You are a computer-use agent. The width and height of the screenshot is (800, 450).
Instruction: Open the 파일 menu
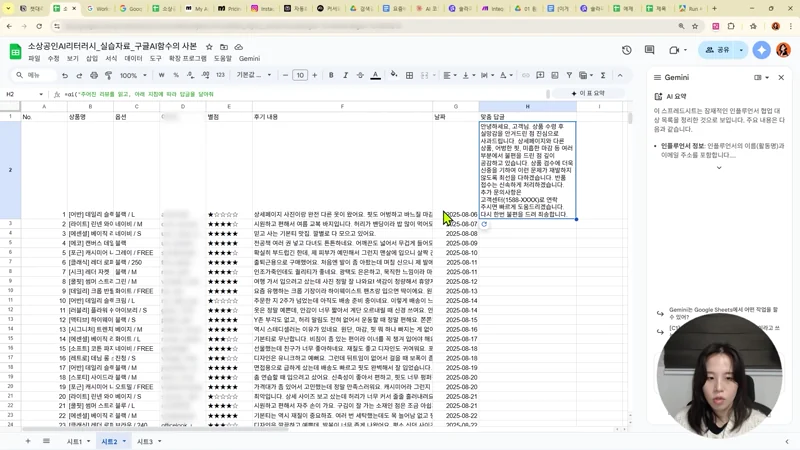click(x=34, y=59)
